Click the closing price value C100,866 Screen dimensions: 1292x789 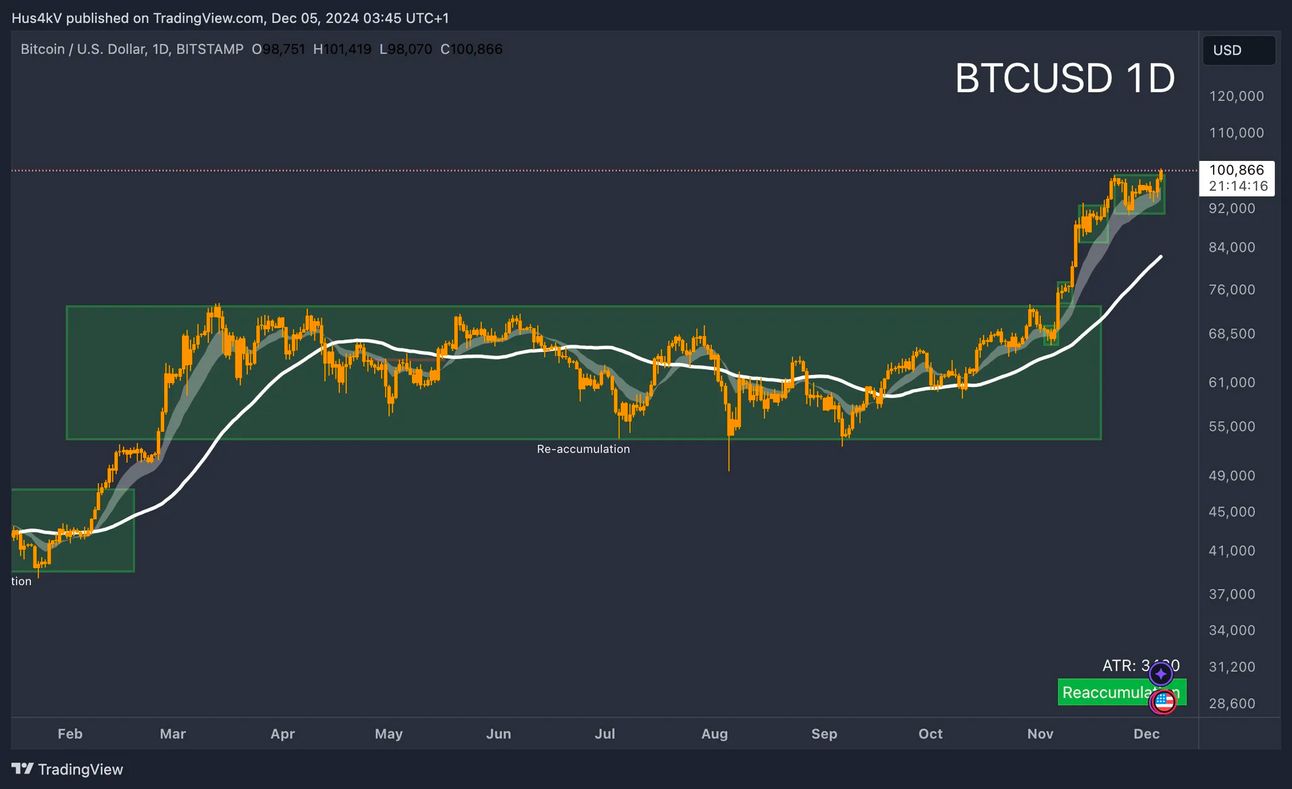click(471, 48)
